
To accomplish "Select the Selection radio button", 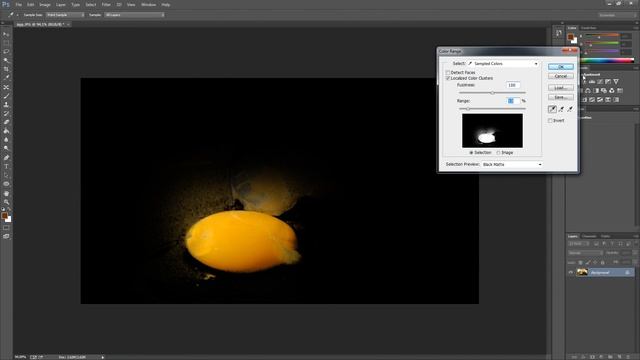I will (471, 152).
